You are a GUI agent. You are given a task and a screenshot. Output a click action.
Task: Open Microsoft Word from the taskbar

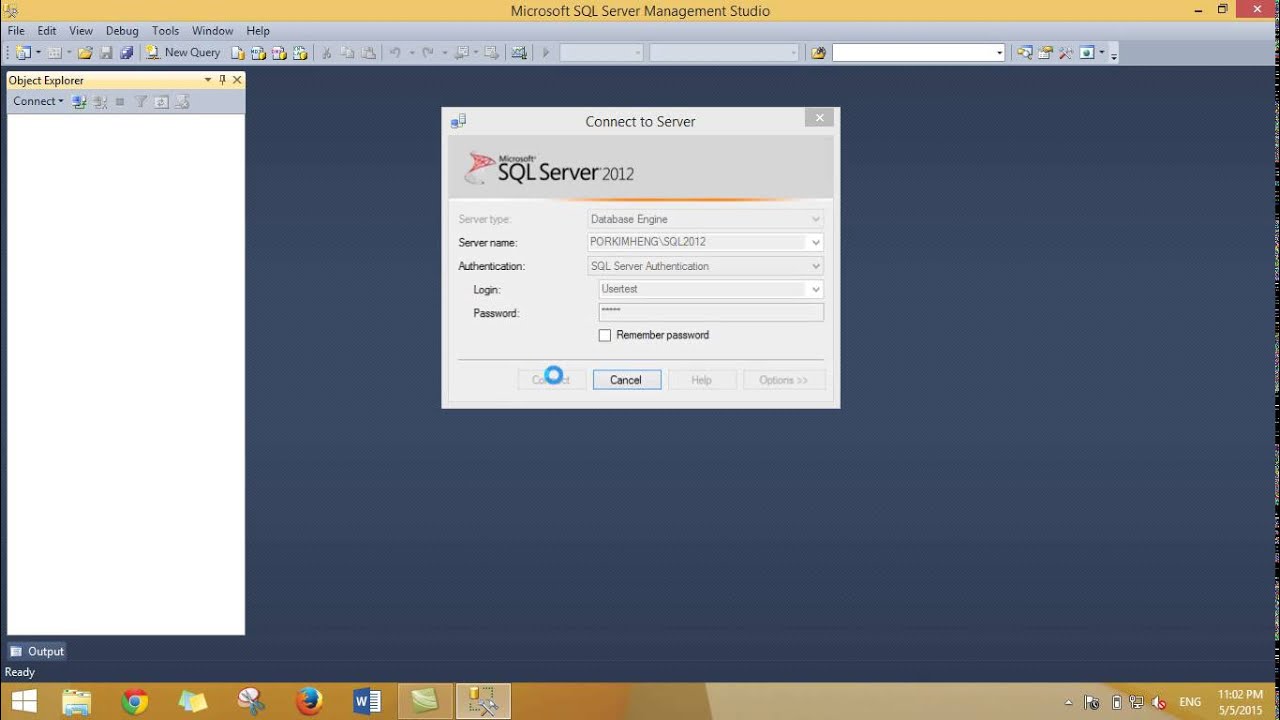click(367, 701)
